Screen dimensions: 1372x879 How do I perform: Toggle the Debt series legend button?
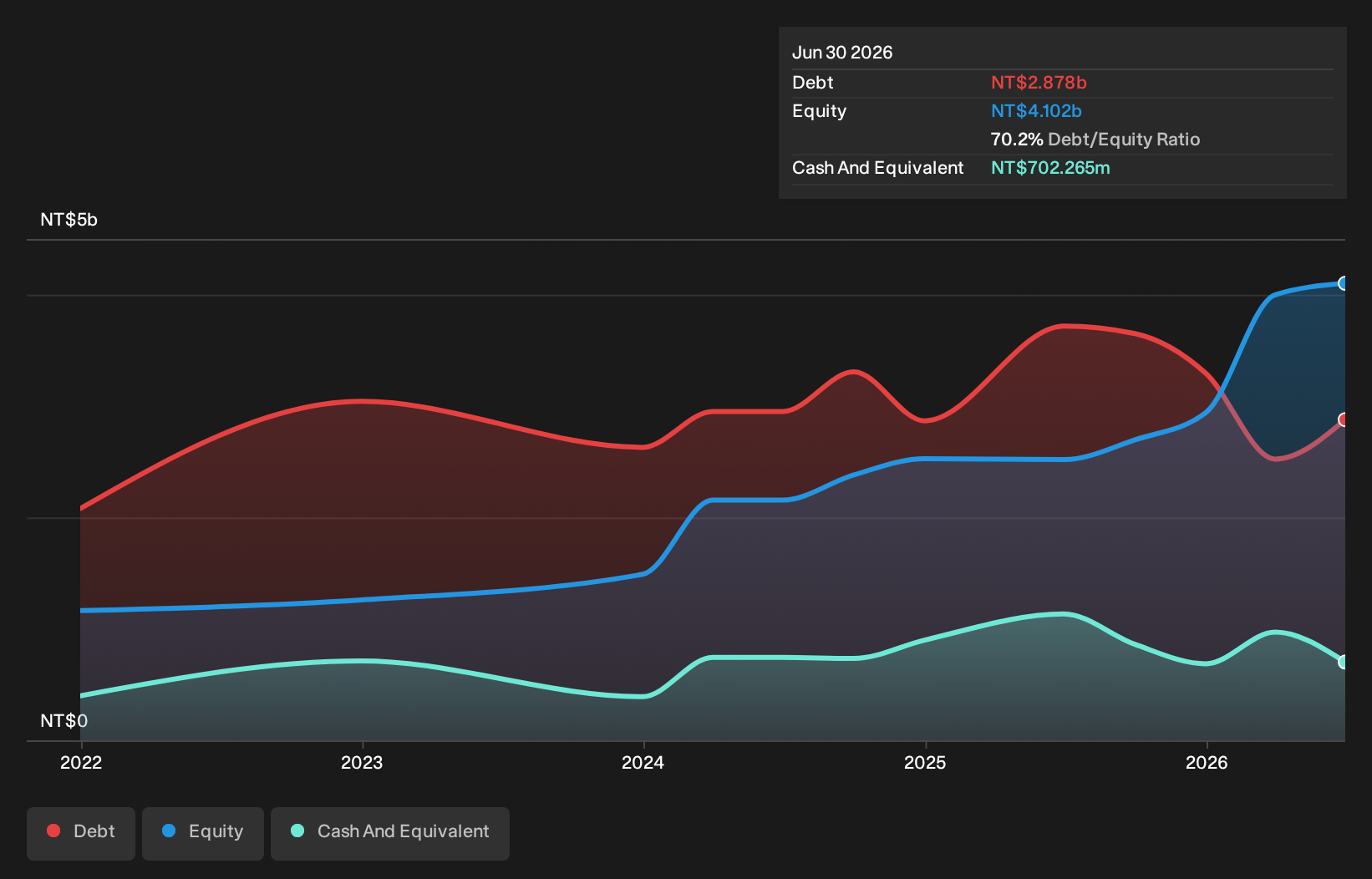[81, 833]
